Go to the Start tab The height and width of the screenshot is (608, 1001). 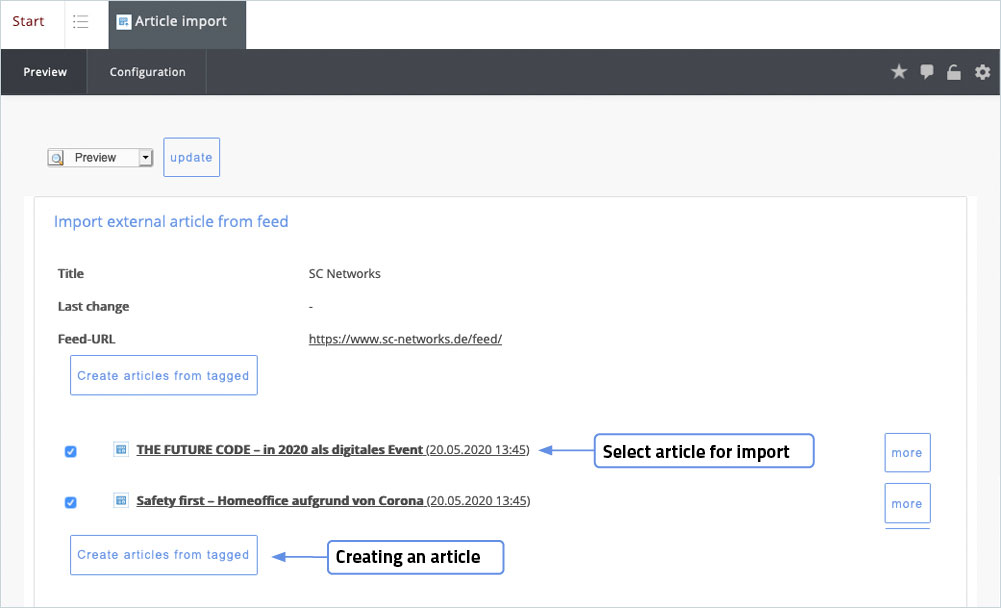(x=29, y=22)
